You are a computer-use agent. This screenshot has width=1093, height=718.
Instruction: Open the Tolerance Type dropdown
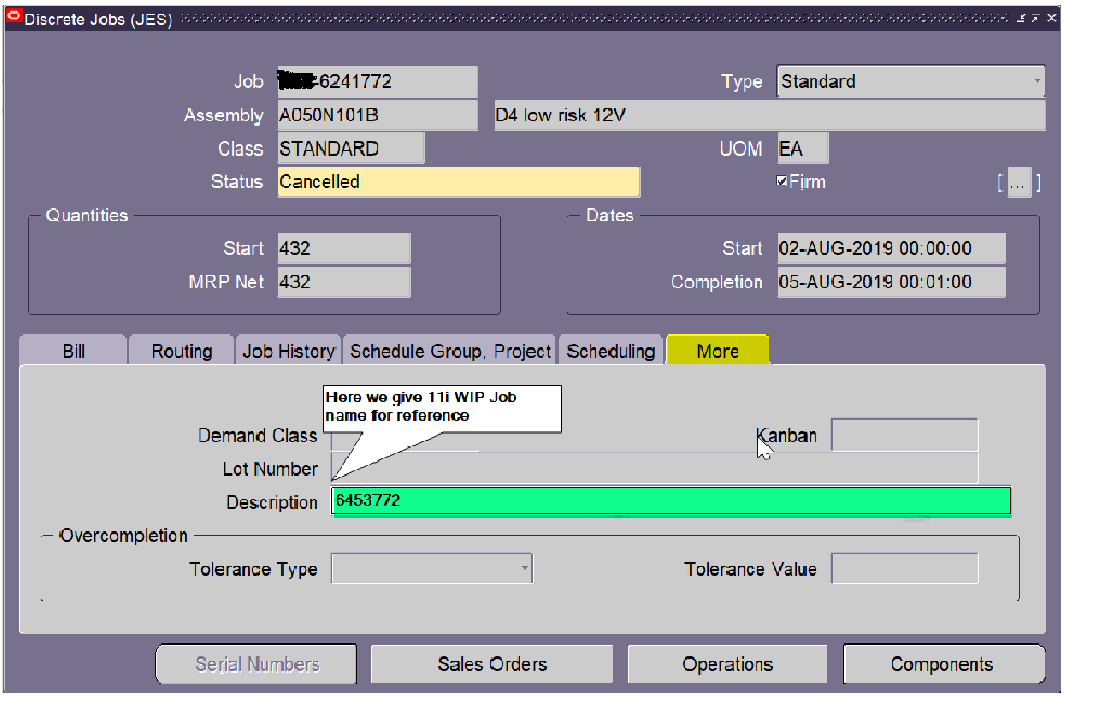[x=527, y=568]
